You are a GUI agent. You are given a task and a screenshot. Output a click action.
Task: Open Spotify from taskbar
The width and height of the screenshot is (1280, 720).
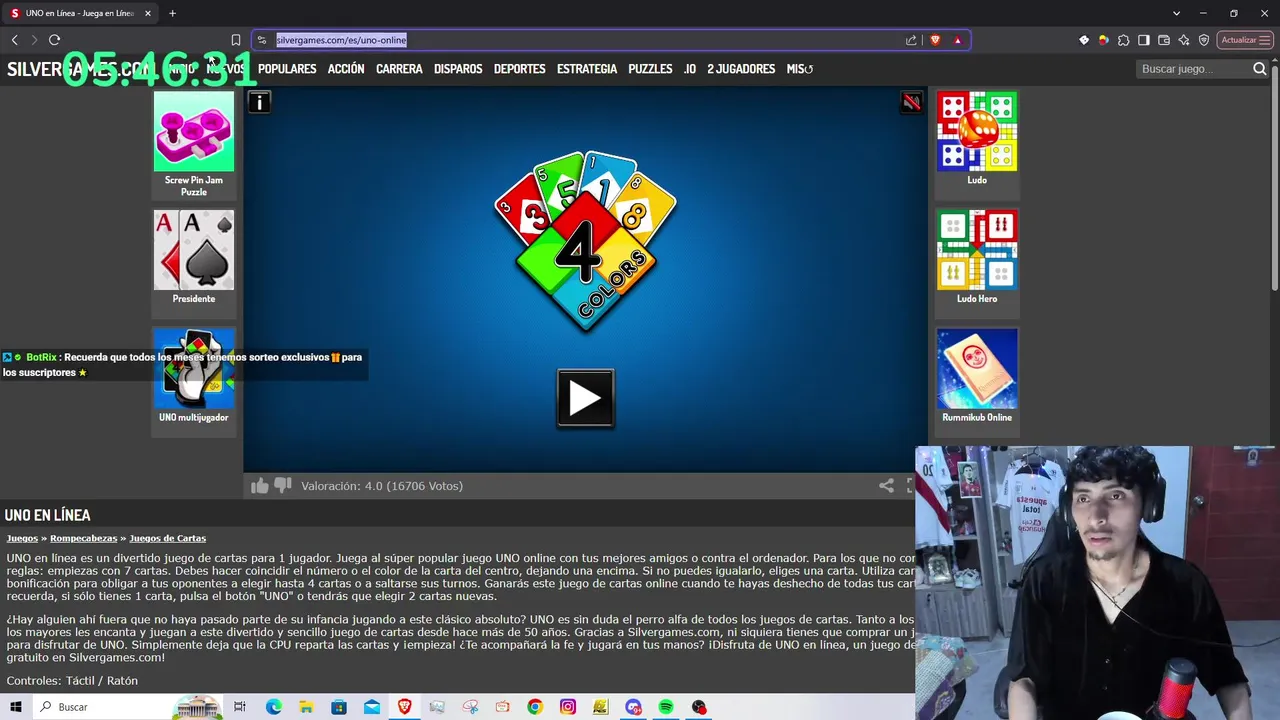pos(666,707)
